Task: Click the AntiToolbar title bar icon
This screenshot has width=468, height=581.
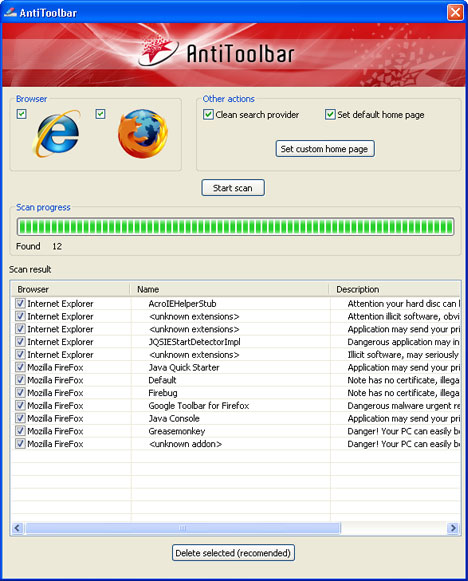Action: [10, 13]
